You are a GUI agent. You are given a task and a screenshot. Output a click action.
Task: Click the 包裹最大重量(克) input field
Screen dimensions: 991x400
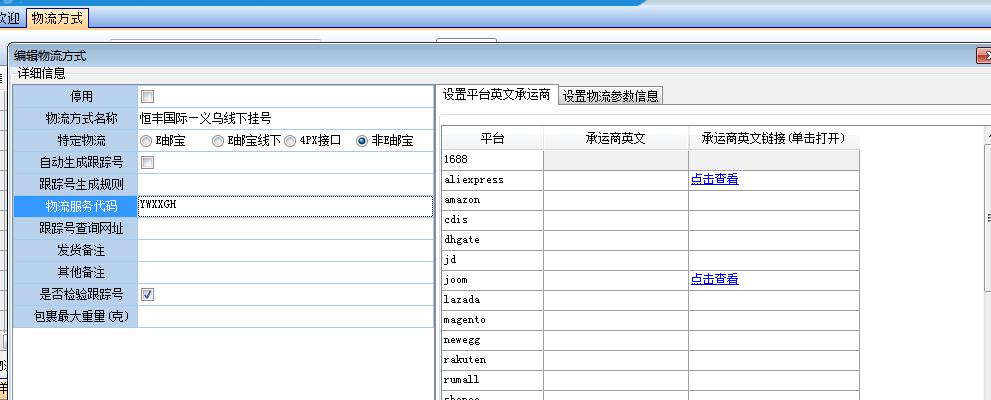[x=285, y=317]
